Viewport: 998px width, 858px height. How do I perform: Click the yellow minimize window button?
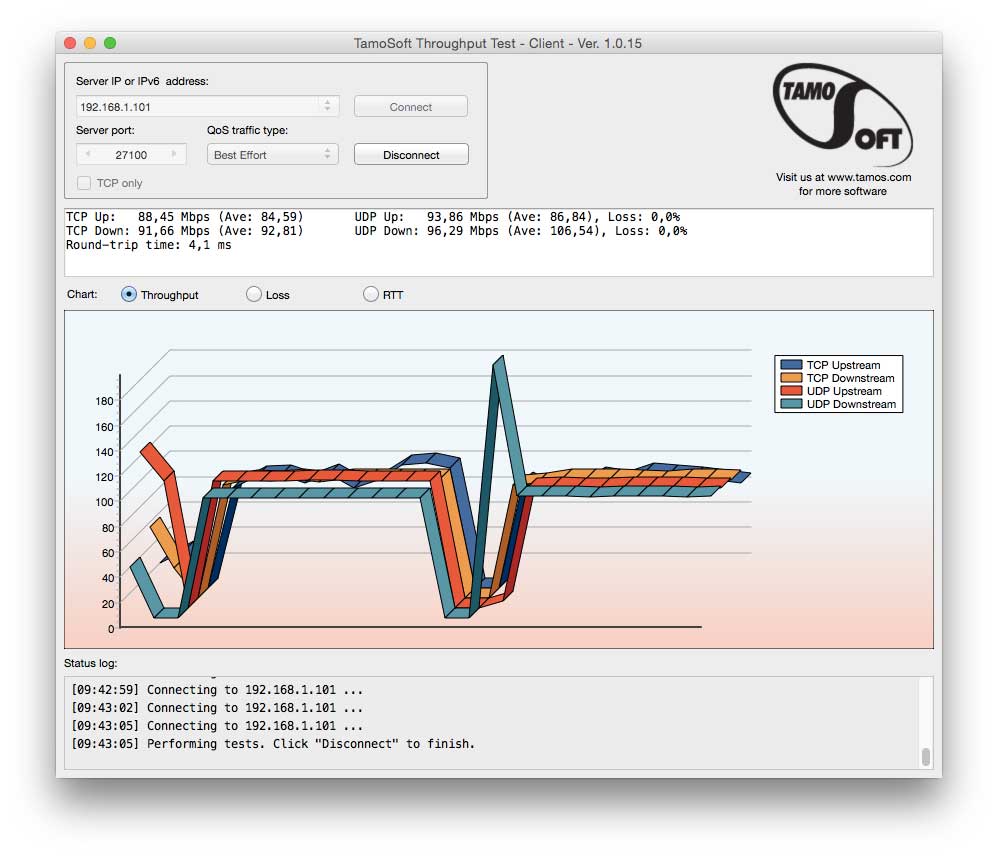point(90,43)
